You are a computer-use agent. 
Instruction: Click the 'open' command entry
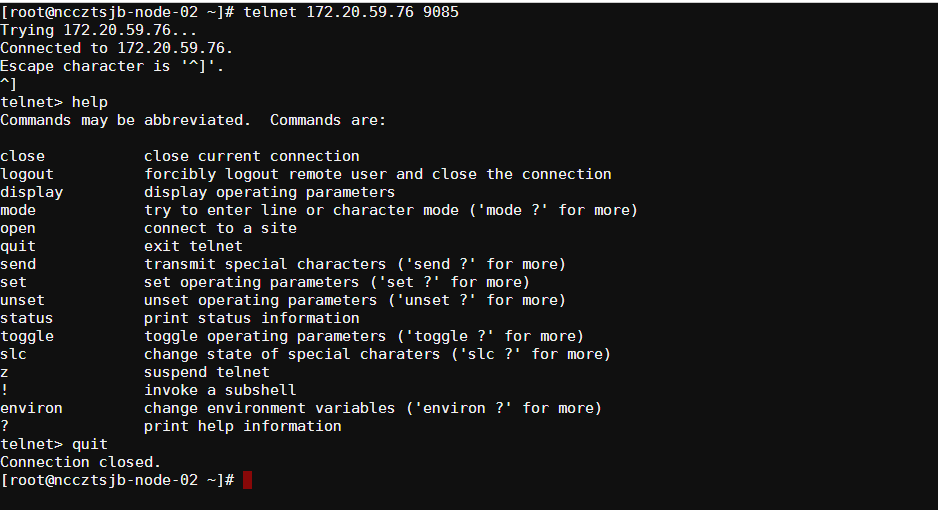[x=18, y=228]
